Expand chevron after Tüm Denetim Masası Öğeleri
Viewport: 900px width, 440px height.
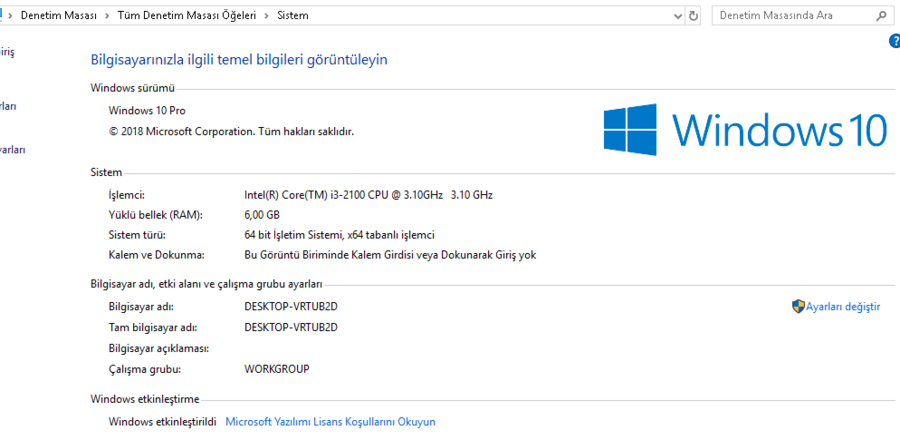[x=266, y=16]
